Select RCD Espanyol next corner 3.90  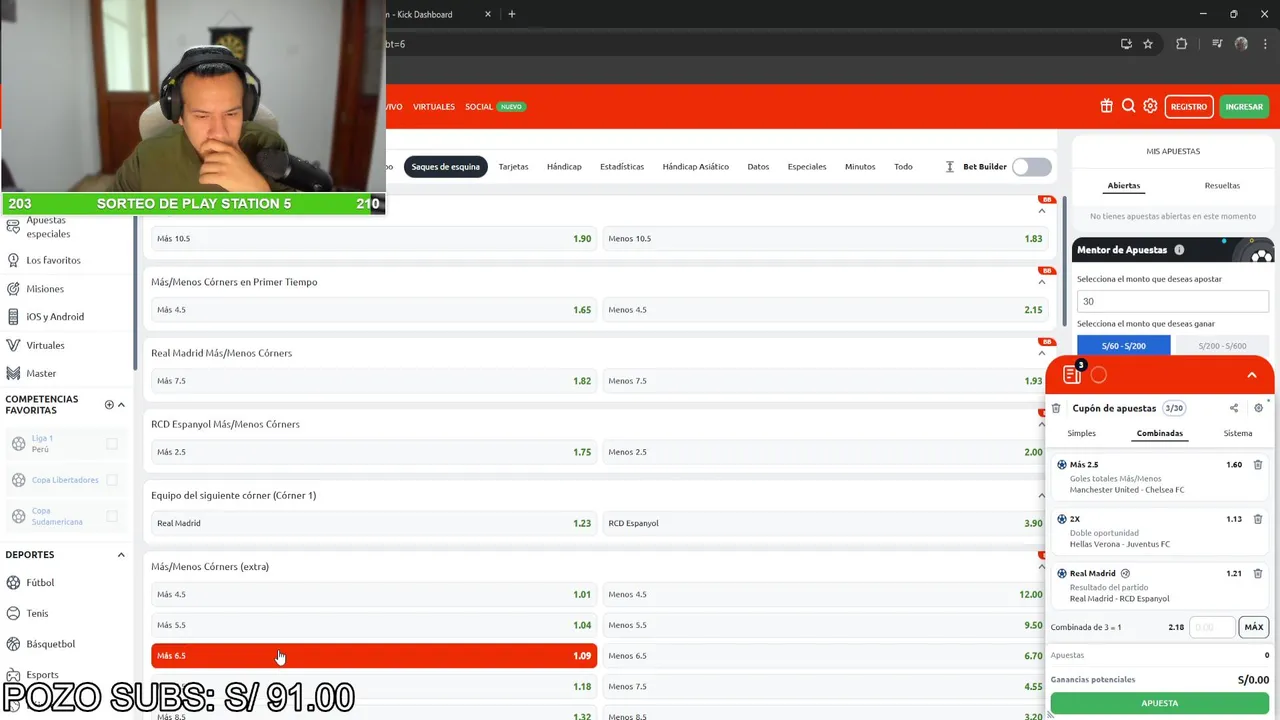tap(825, 523)
